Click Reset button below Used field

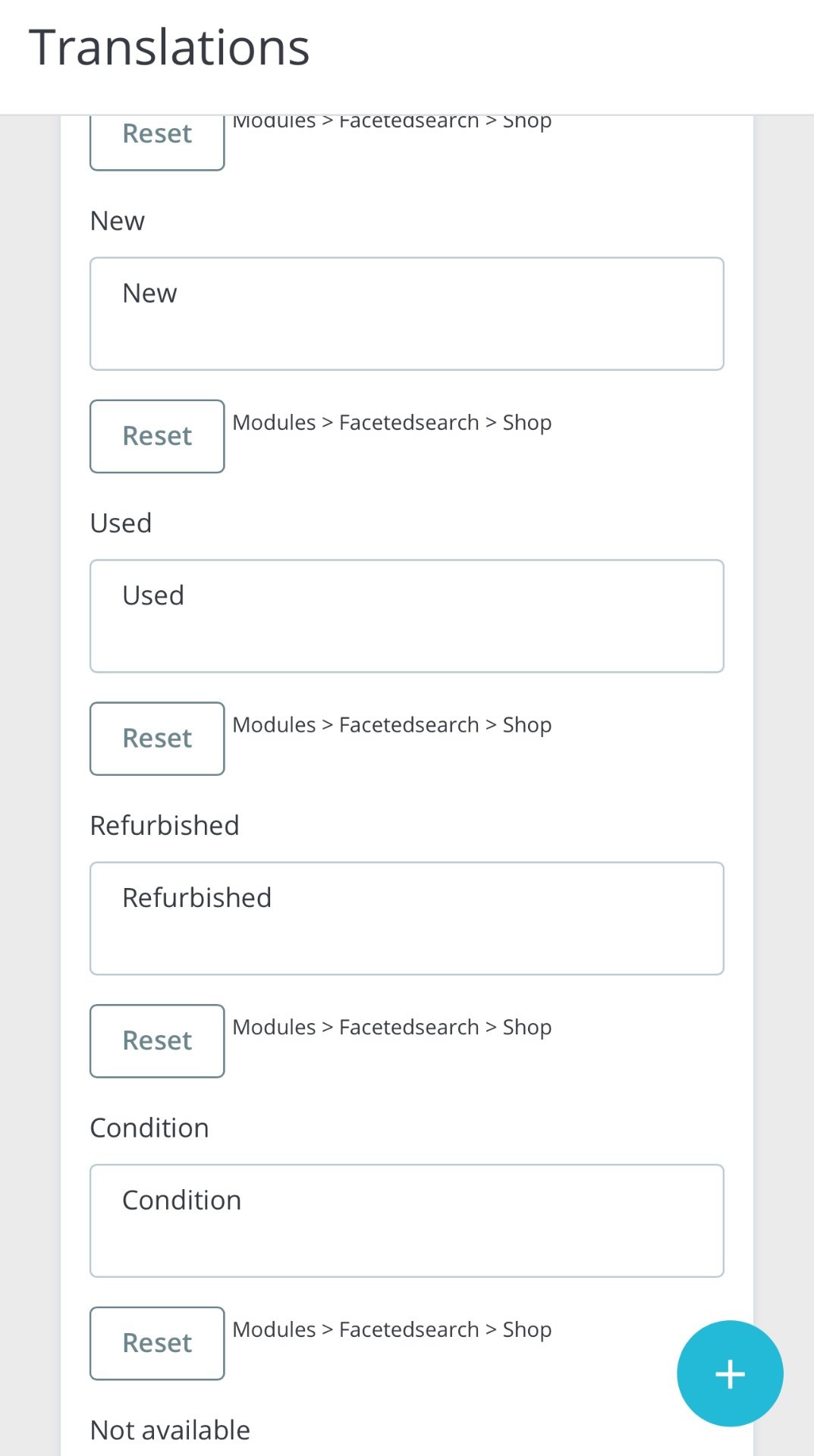pos(157,739)
